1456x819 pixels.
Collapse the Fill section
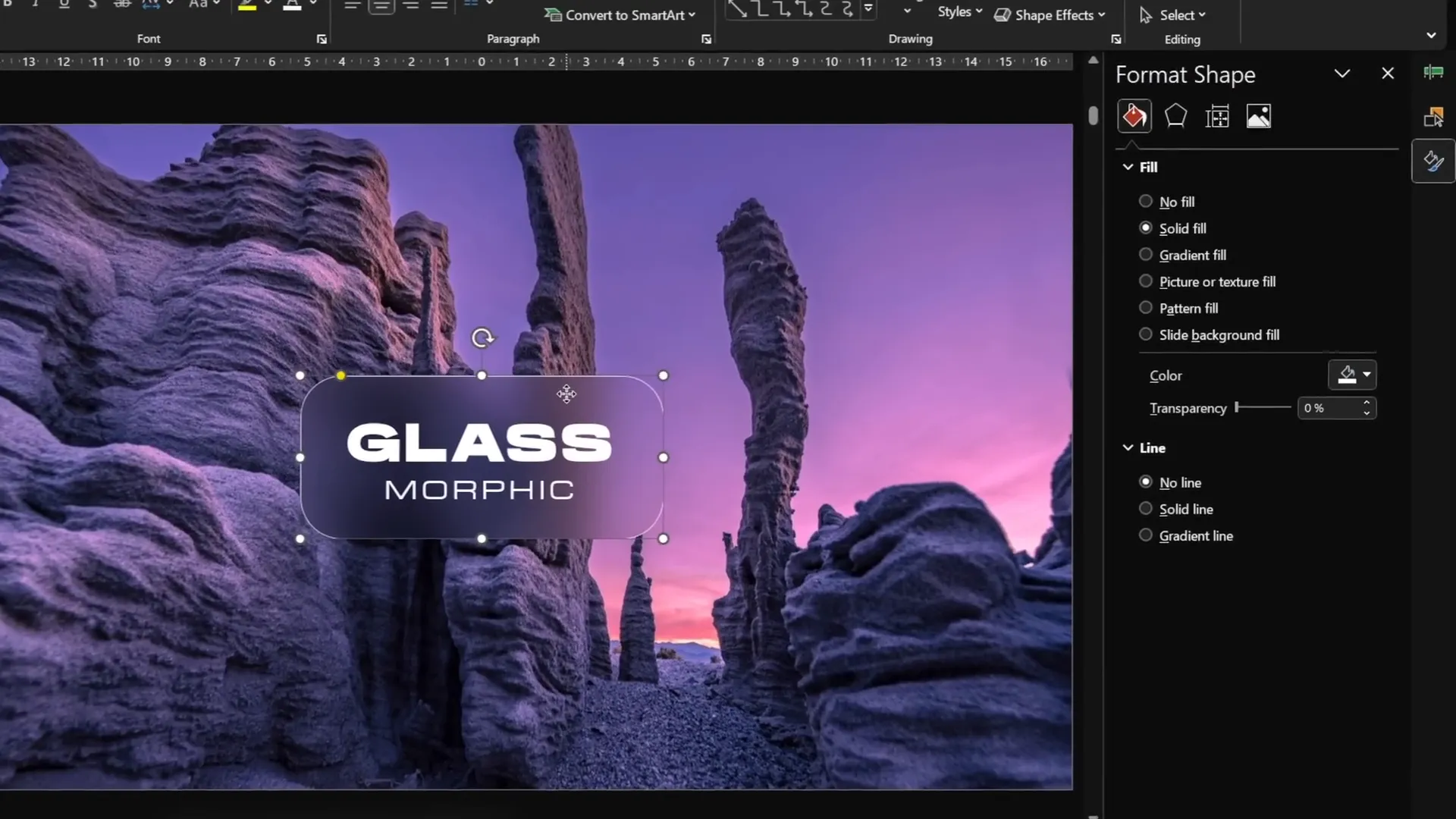[x=1128, y=167]
